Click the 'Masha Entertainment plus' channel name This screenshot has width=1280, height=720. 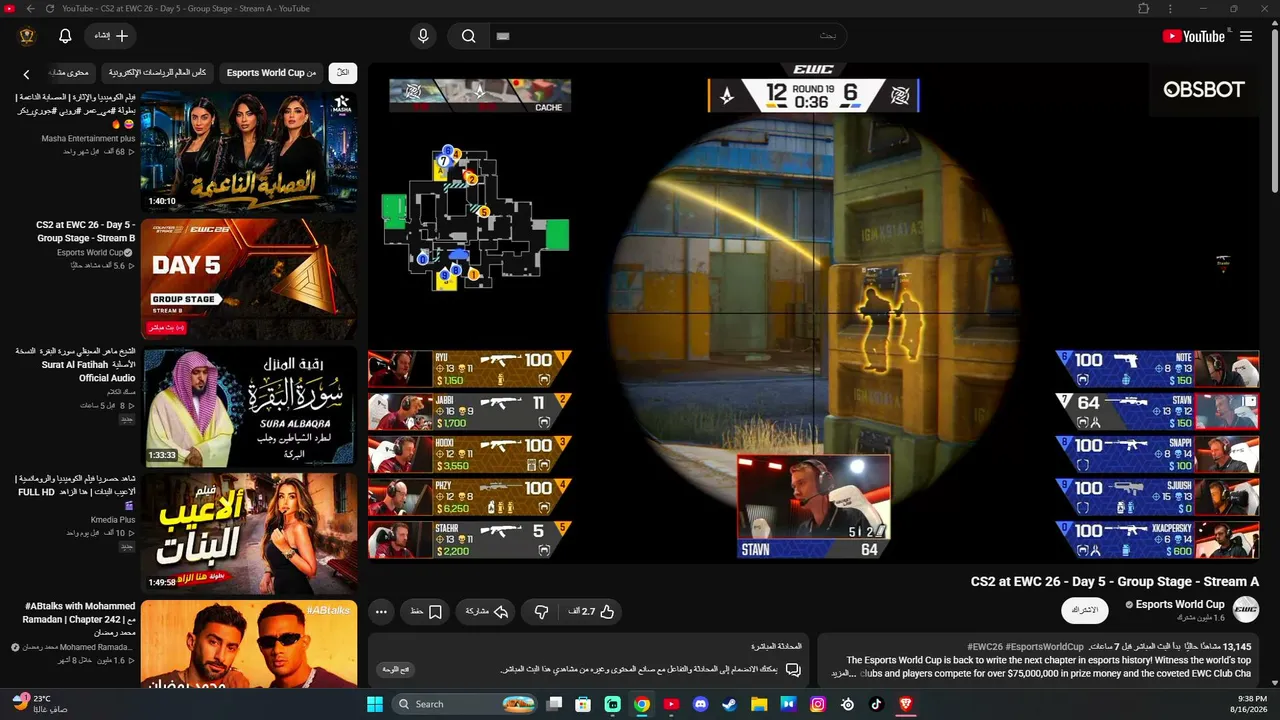[x=88, y=139]
